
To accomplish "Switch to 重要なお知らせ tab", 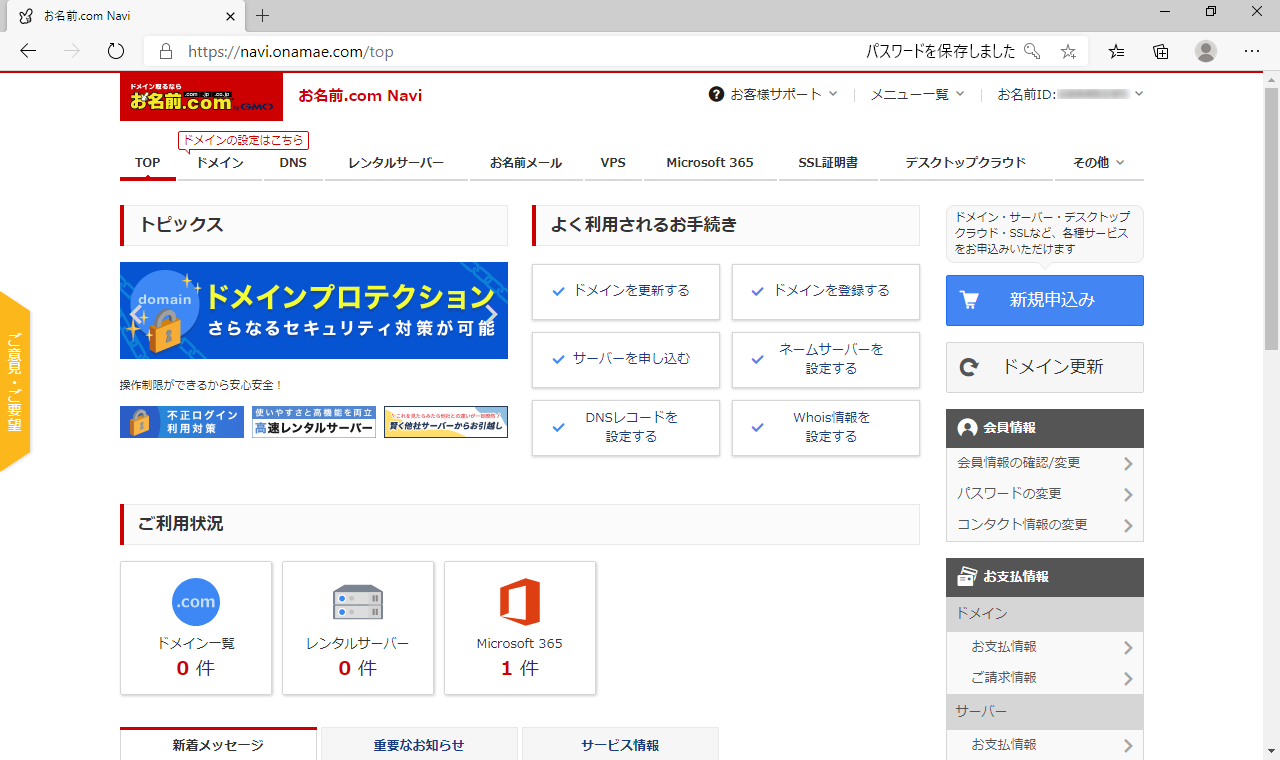I will (419, 745).
